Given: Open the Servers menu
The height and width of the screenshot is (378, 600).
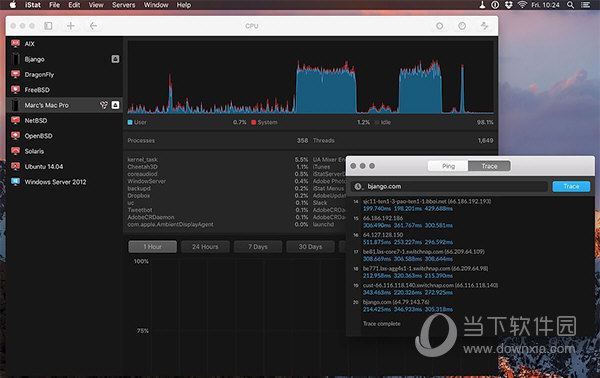Looking at the screenshot, I should (123, 5).
